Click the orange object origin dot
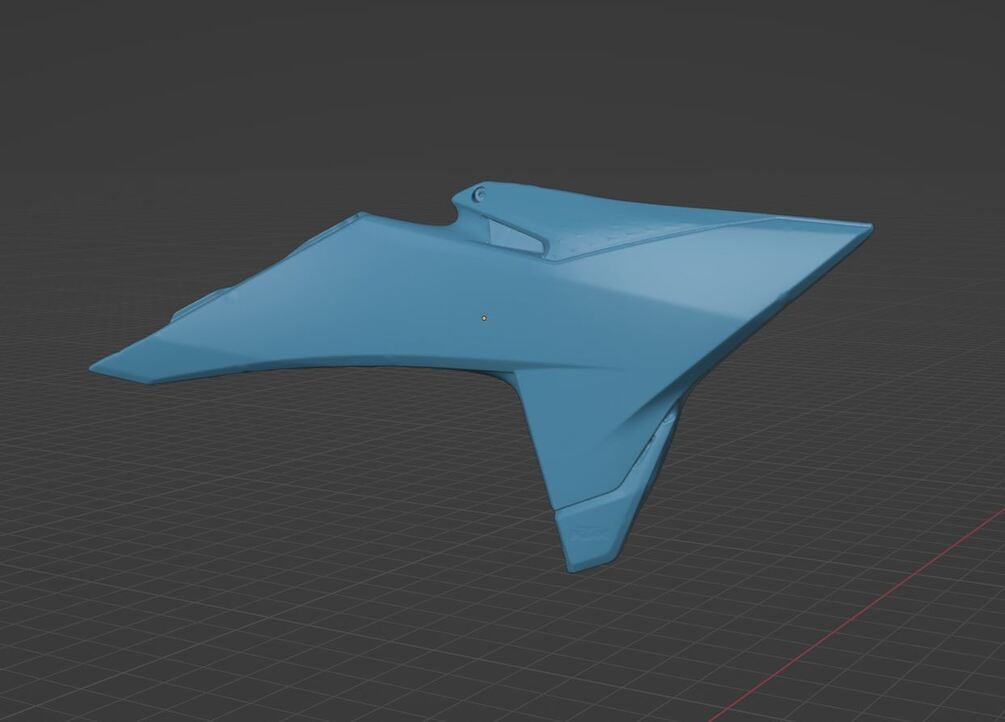The width and height of the screenshot is (1005, 722). tap(485, 317)
